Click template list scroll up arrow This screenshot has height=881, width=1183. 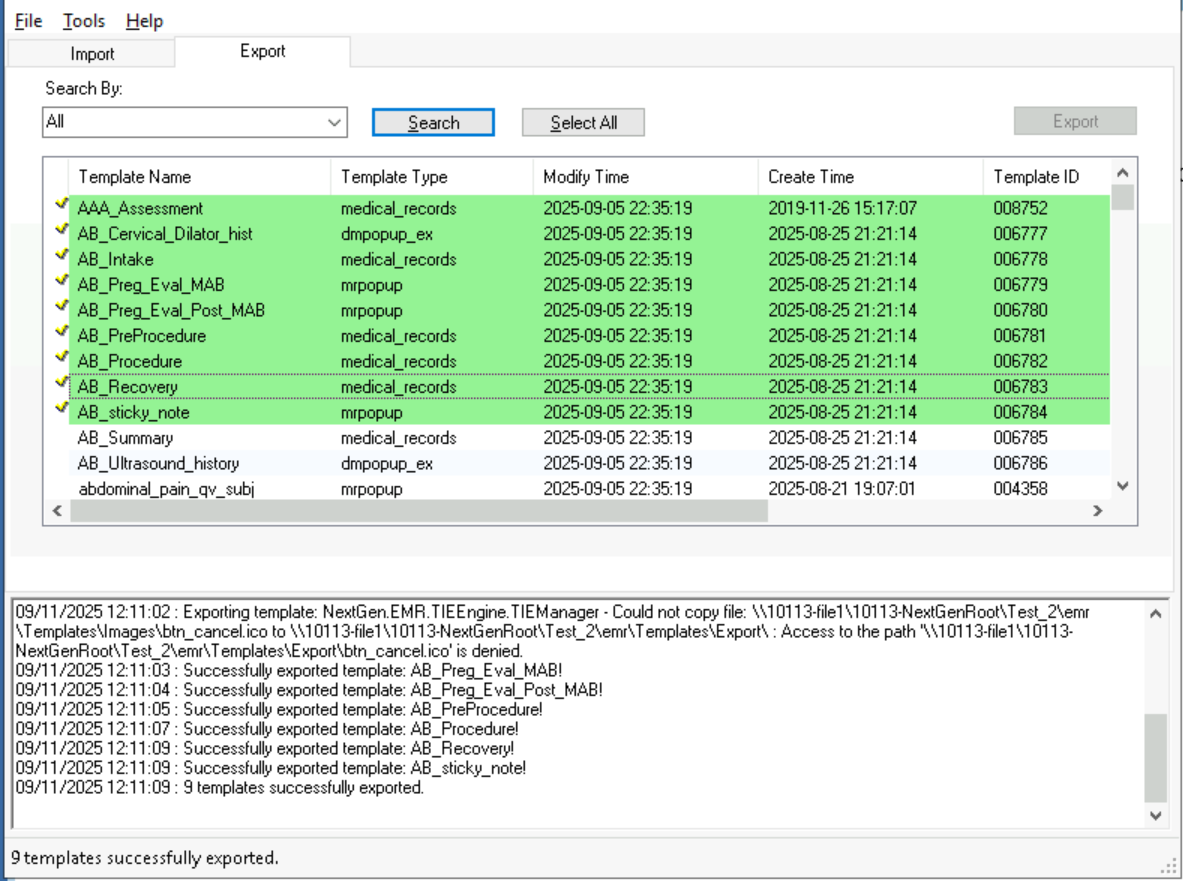[x=1123, y=173]
